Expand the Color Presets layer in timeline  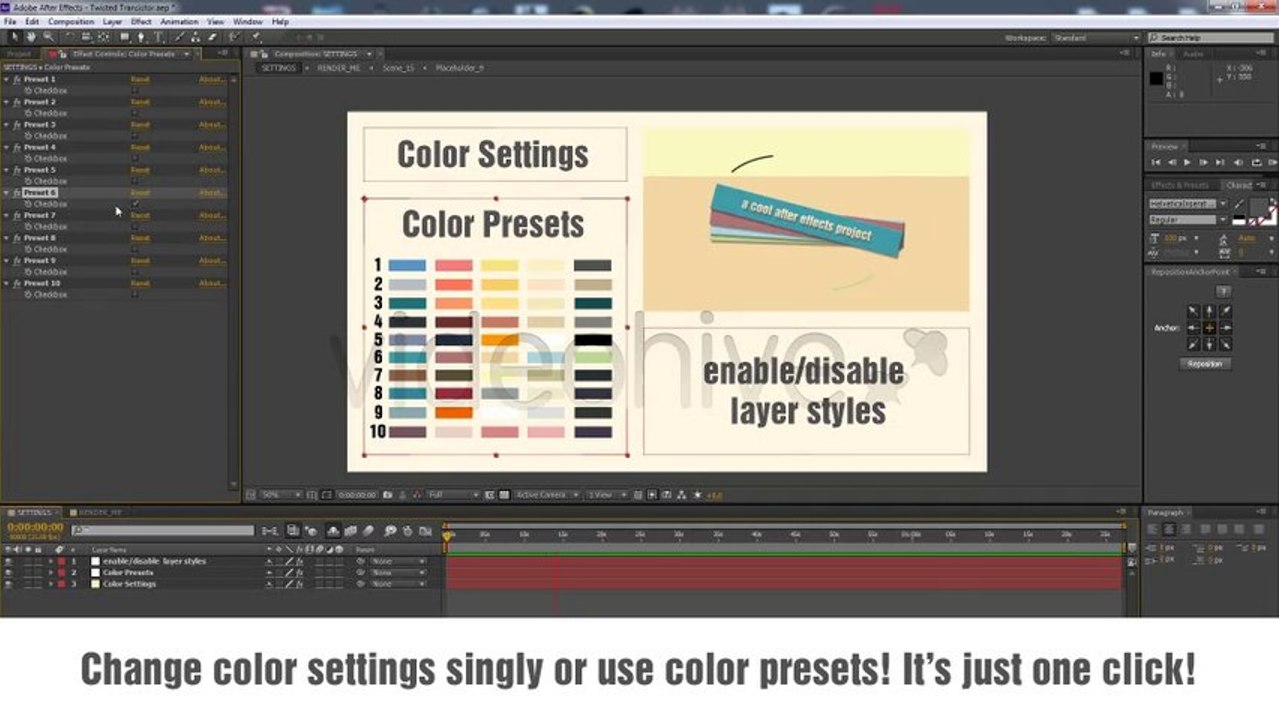[51, 572]
